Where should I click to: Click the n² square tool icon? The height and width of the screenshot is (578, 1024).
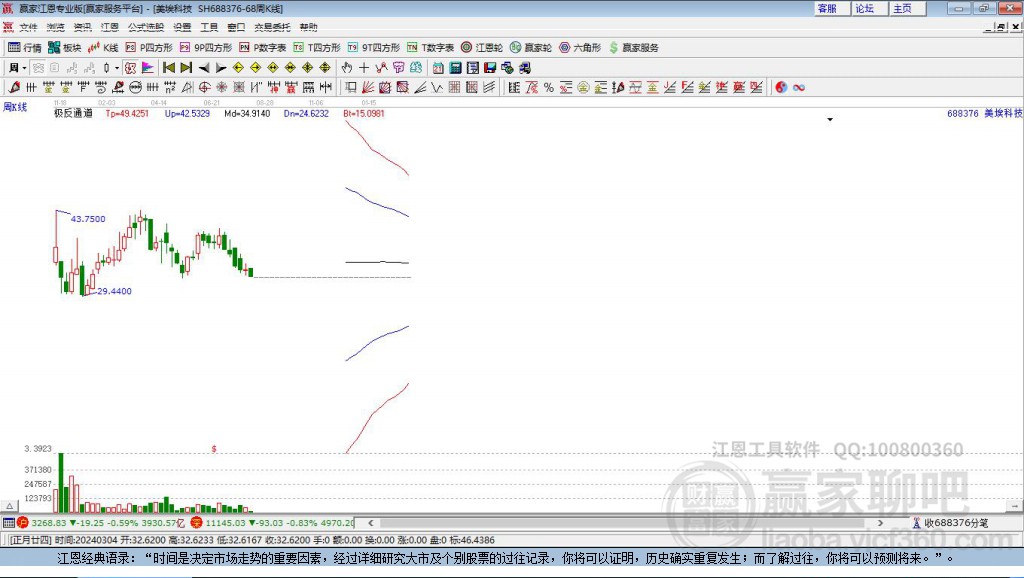pos(170,87)
